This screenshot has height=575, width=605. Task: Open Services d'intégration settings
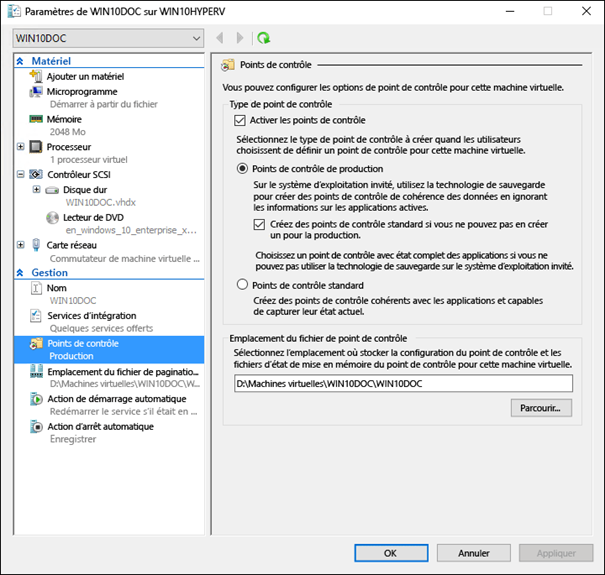point(92,316)
